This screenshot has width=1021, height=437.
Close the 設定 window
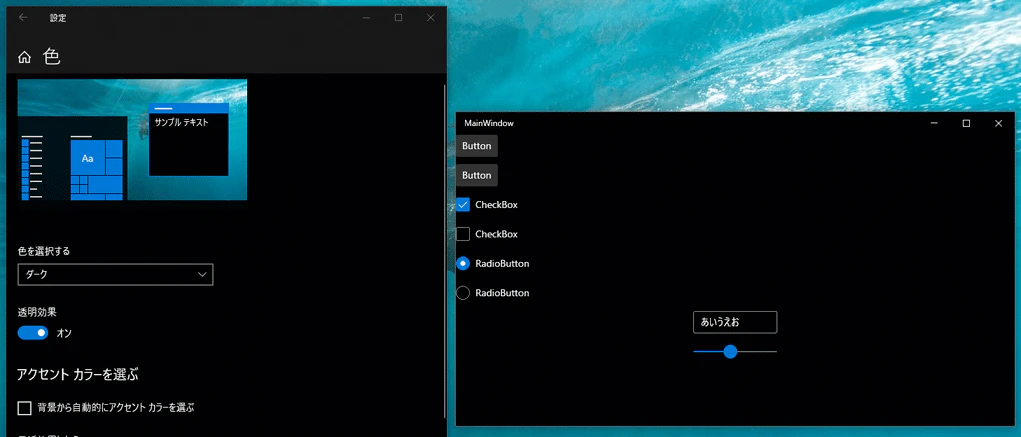(x=430, y=18)
